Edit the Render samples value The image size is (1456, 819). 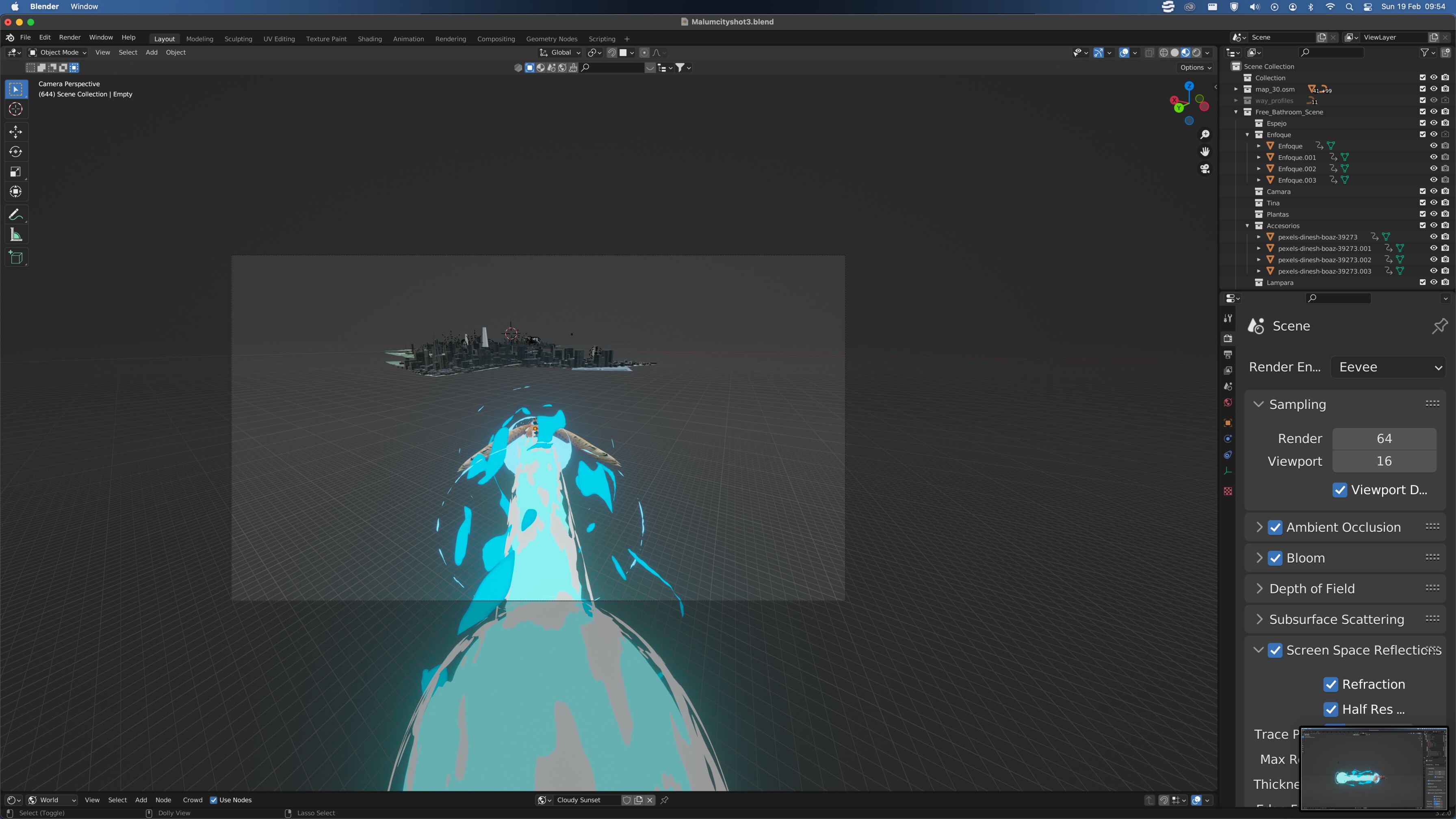(1384, 438)
